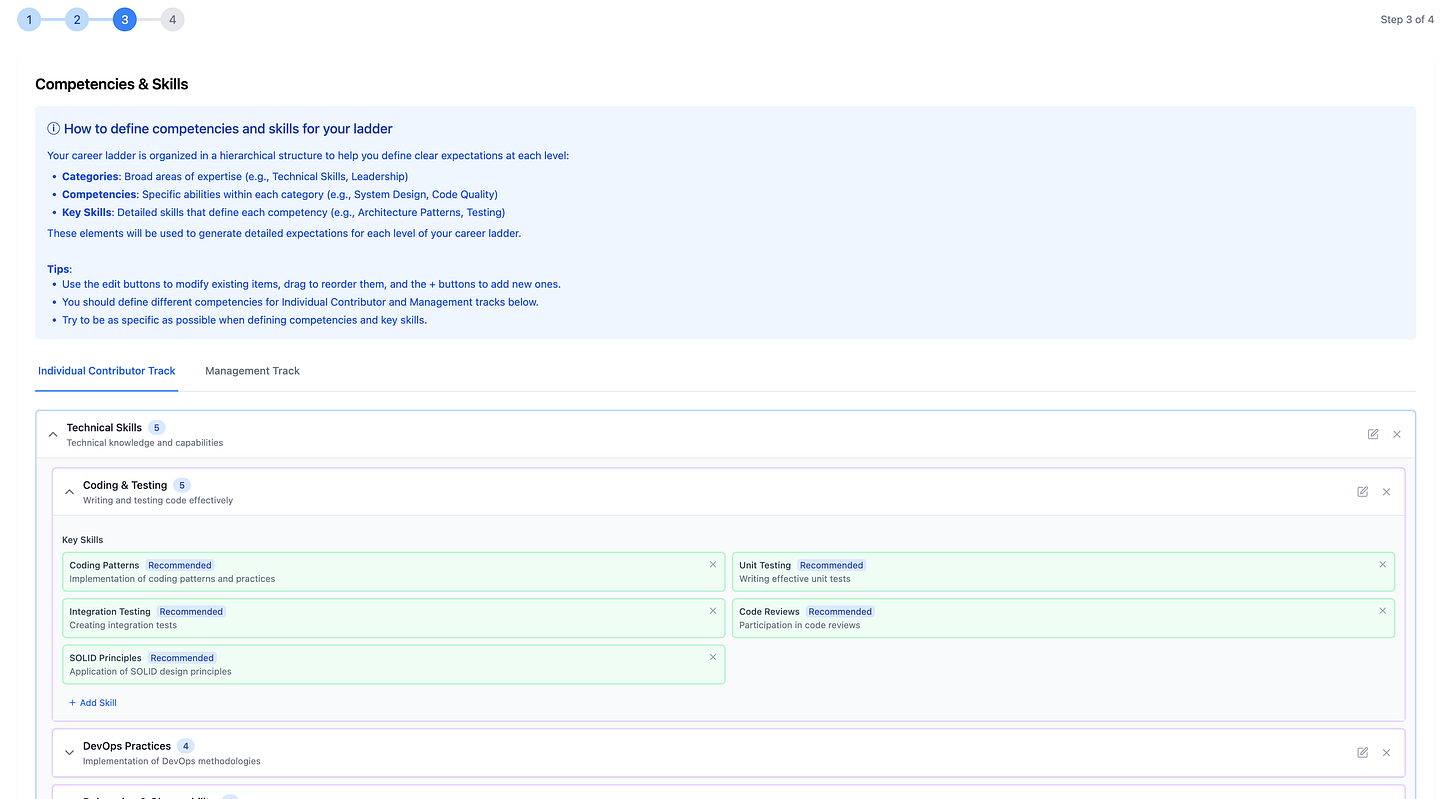Click 'Writing and testing code effectively' description

pyautogui.click(x=158, y=500)
